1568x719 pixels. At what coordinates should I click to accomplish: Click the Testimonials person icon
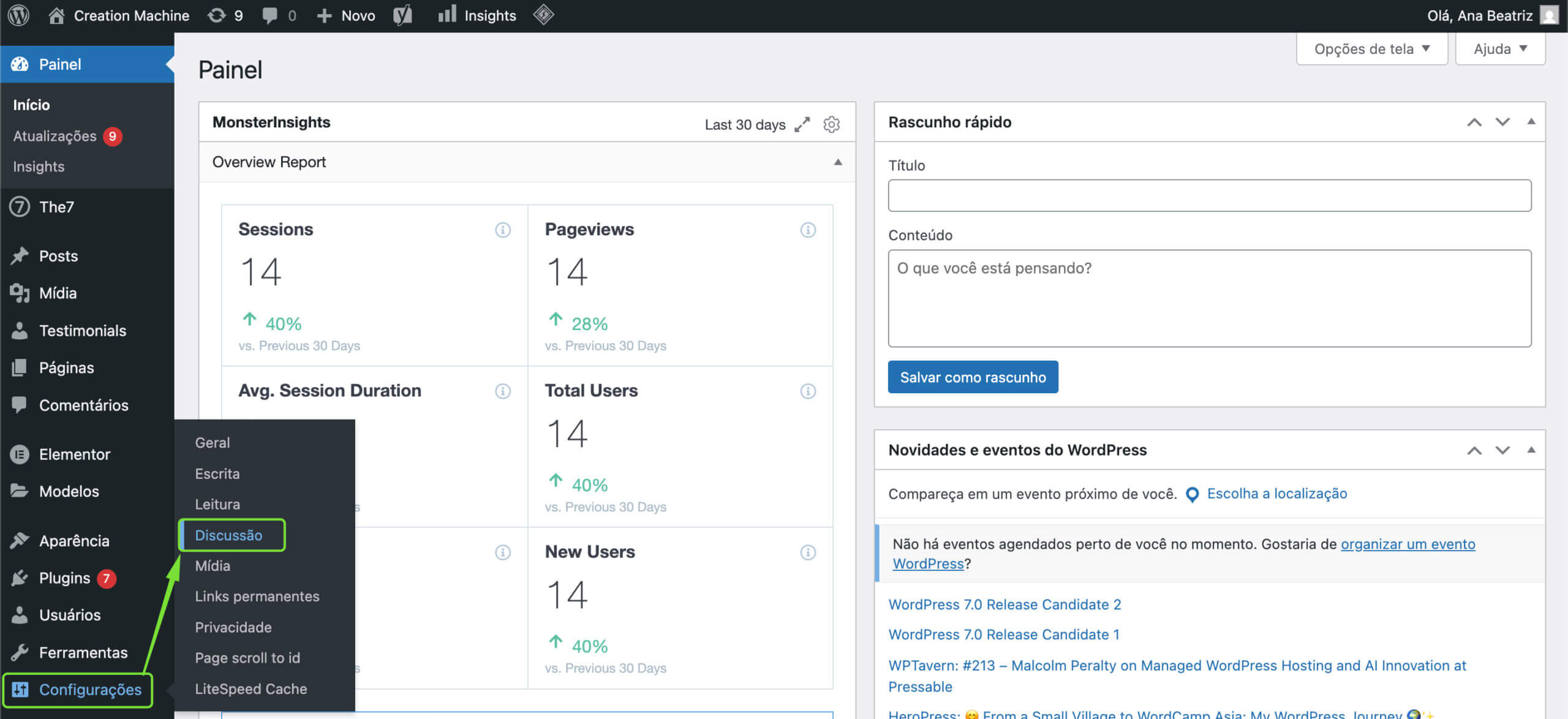coord(20,331)
